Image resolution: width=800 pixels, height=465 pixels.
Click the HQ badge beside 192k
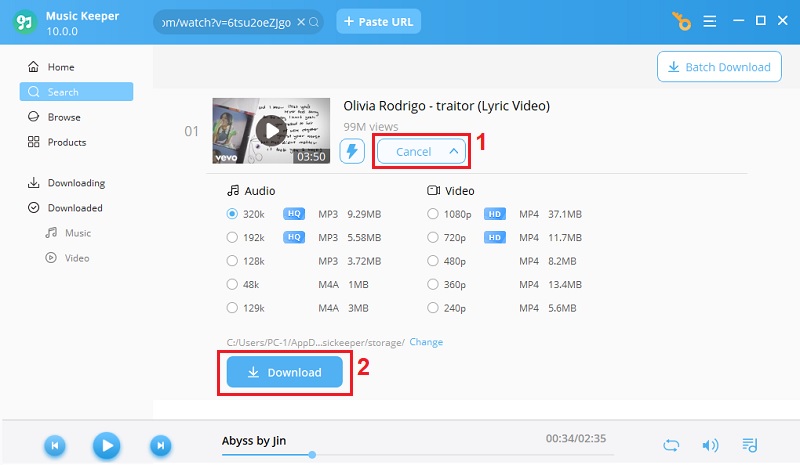(x=294, y=237)
